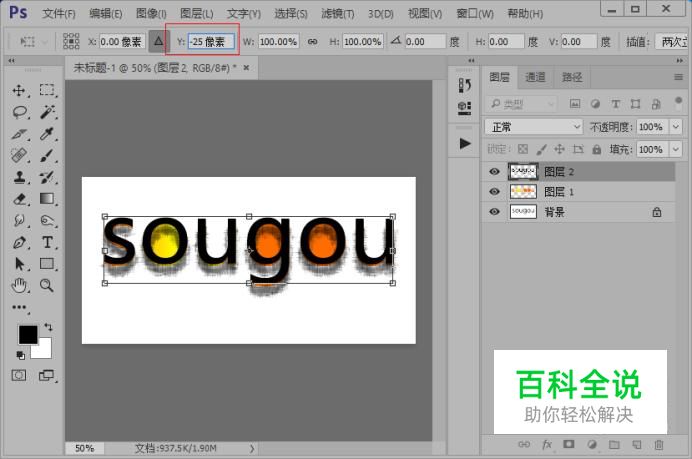This screenshot has width=692, height=459.
Task: Open the 3D panel icon
Action: pos(464,108)
